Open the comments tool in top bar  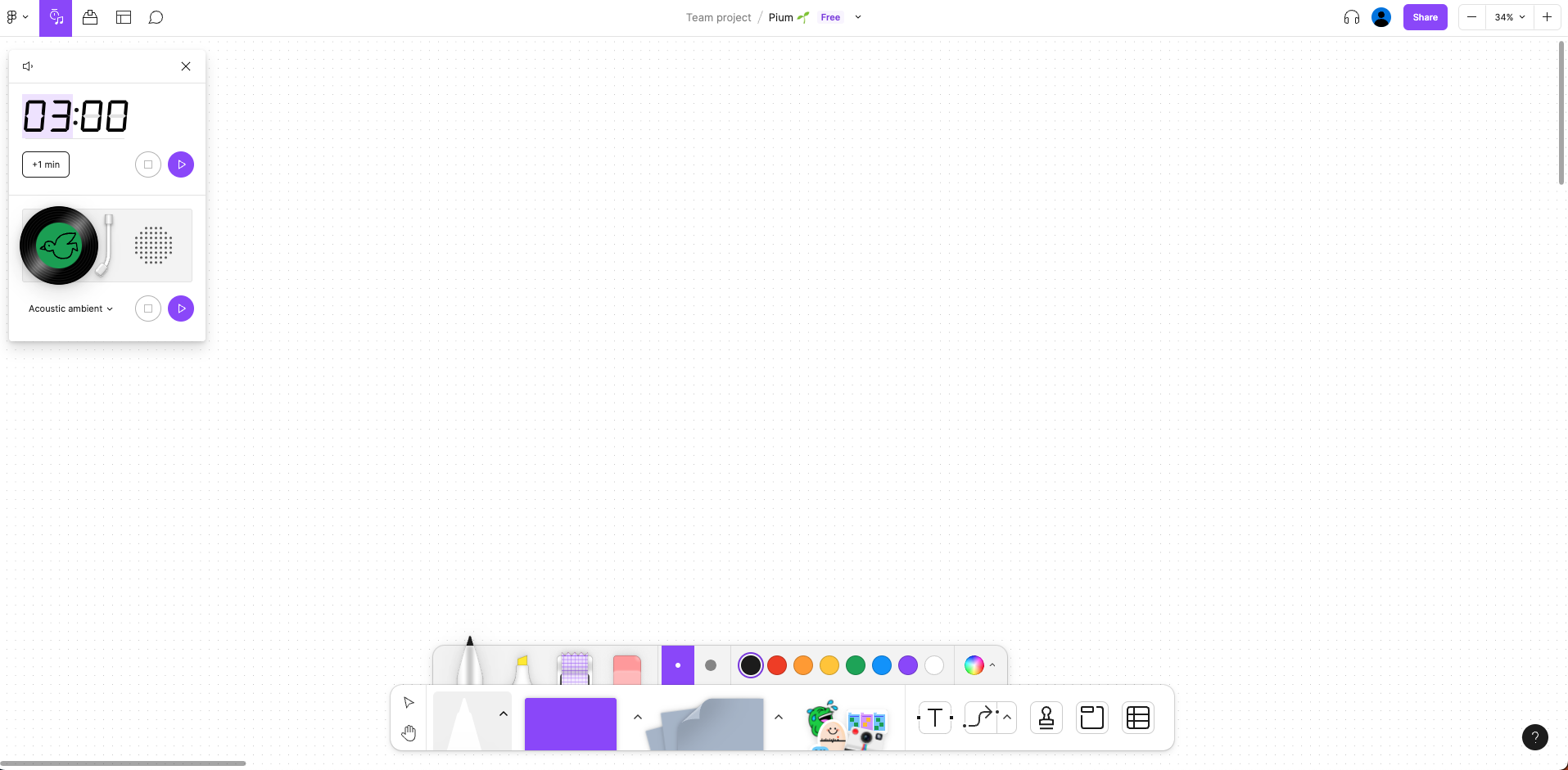pos(156,17)
